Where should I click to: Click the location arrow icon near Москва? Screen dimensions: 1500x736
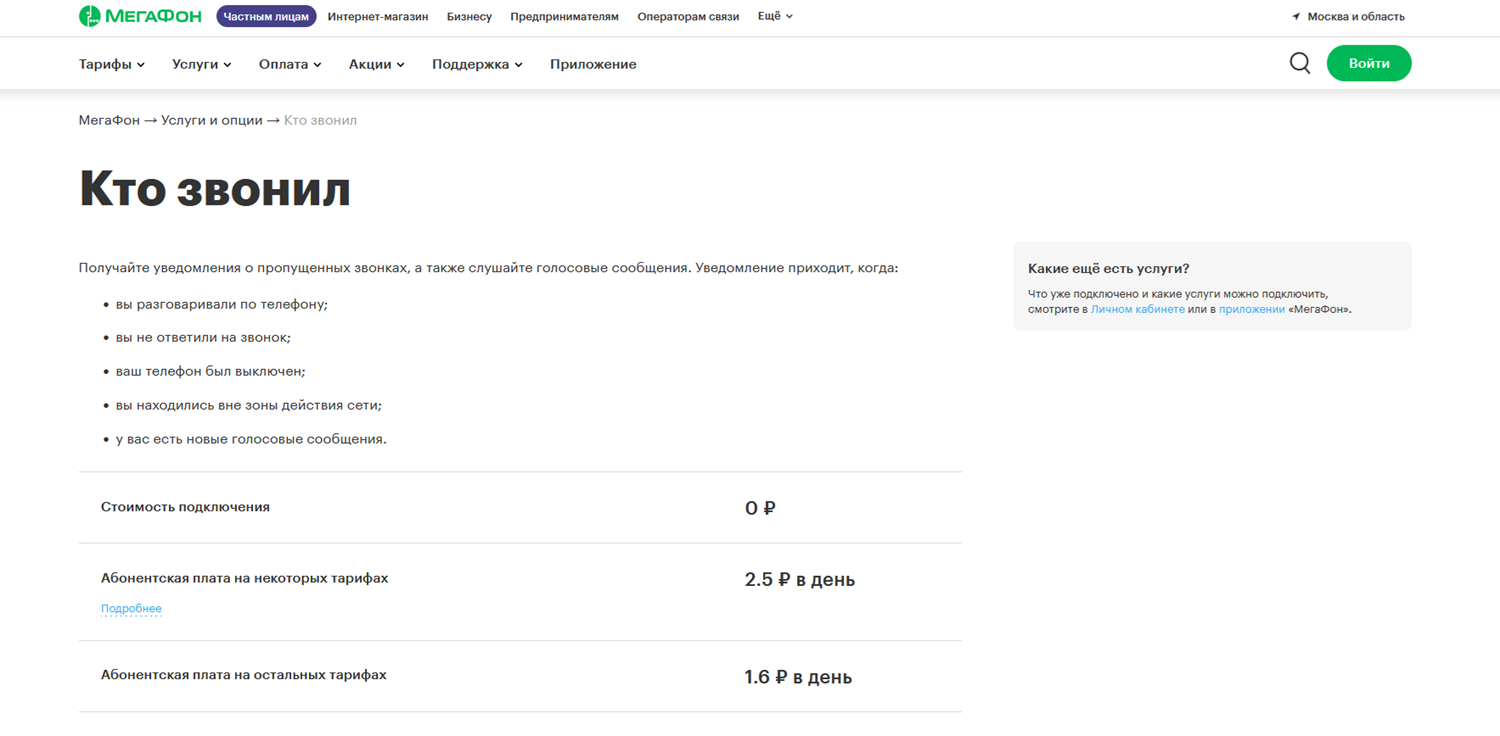click(1296, 17)
